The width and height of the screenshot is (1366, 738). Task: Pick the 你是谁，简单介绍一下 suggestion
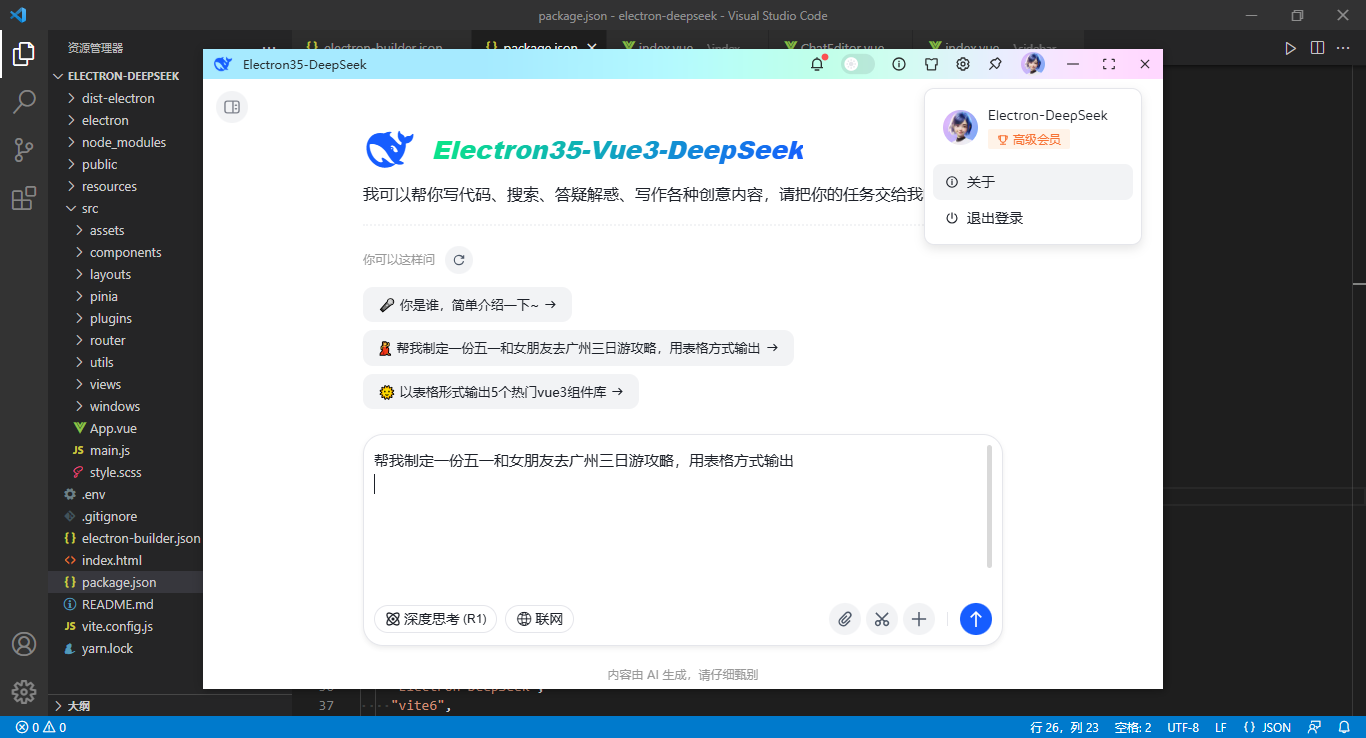coord(467,305)
